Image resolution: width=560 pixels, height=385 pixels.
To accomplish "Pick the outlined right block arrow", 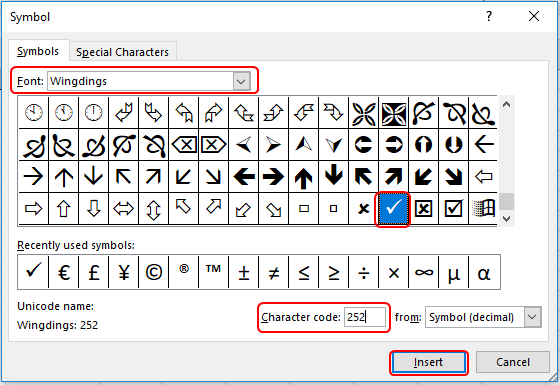I will (33, 209).
